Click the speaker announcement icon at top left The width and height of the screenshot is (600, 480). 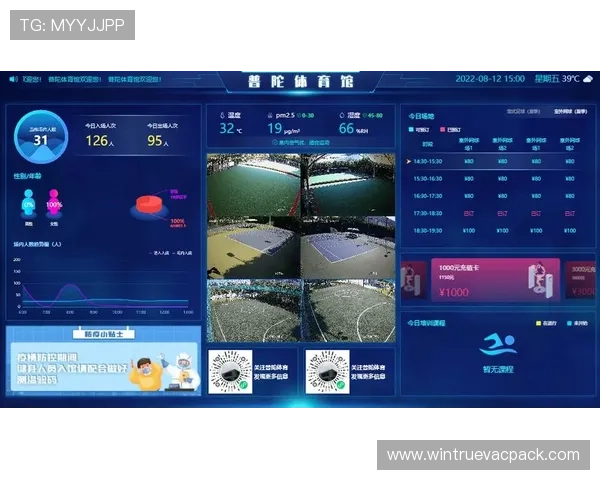(14, 79)
